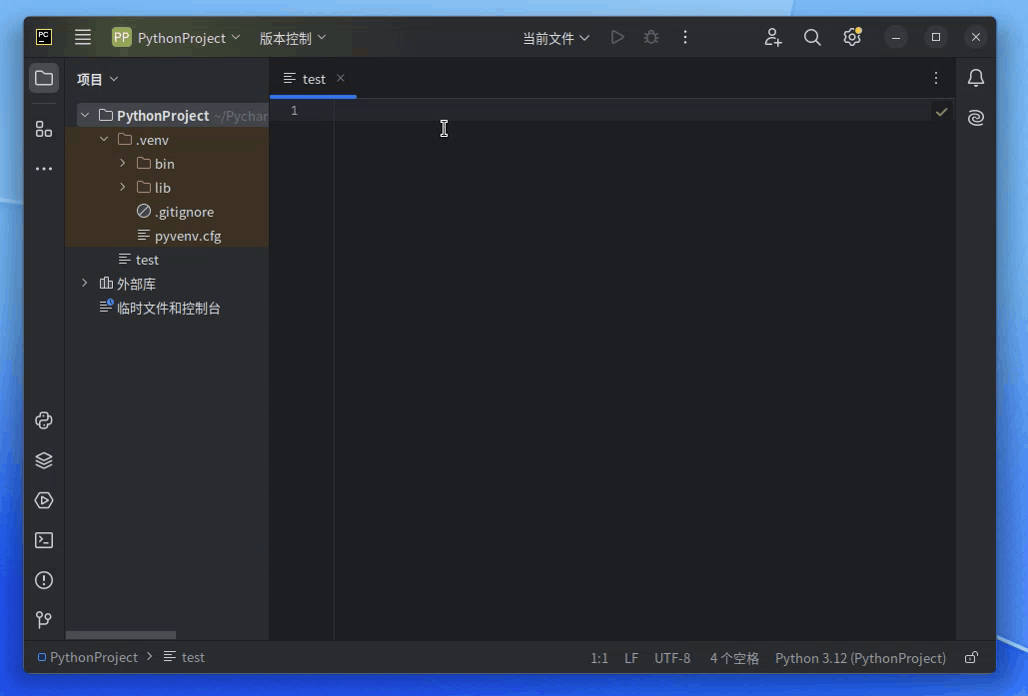Image resolution: width=1028 pixels, height=696 pixels.
Task: Expand the 外部库 node
Action: tap(85, 283)
